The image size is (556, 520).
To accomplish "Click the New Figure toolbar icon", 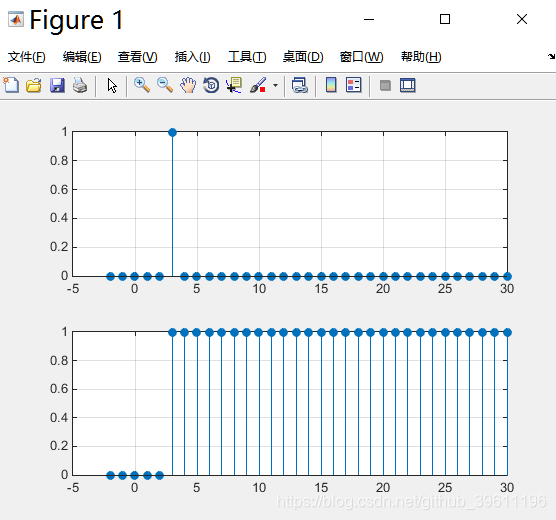I will coord(11,85).
